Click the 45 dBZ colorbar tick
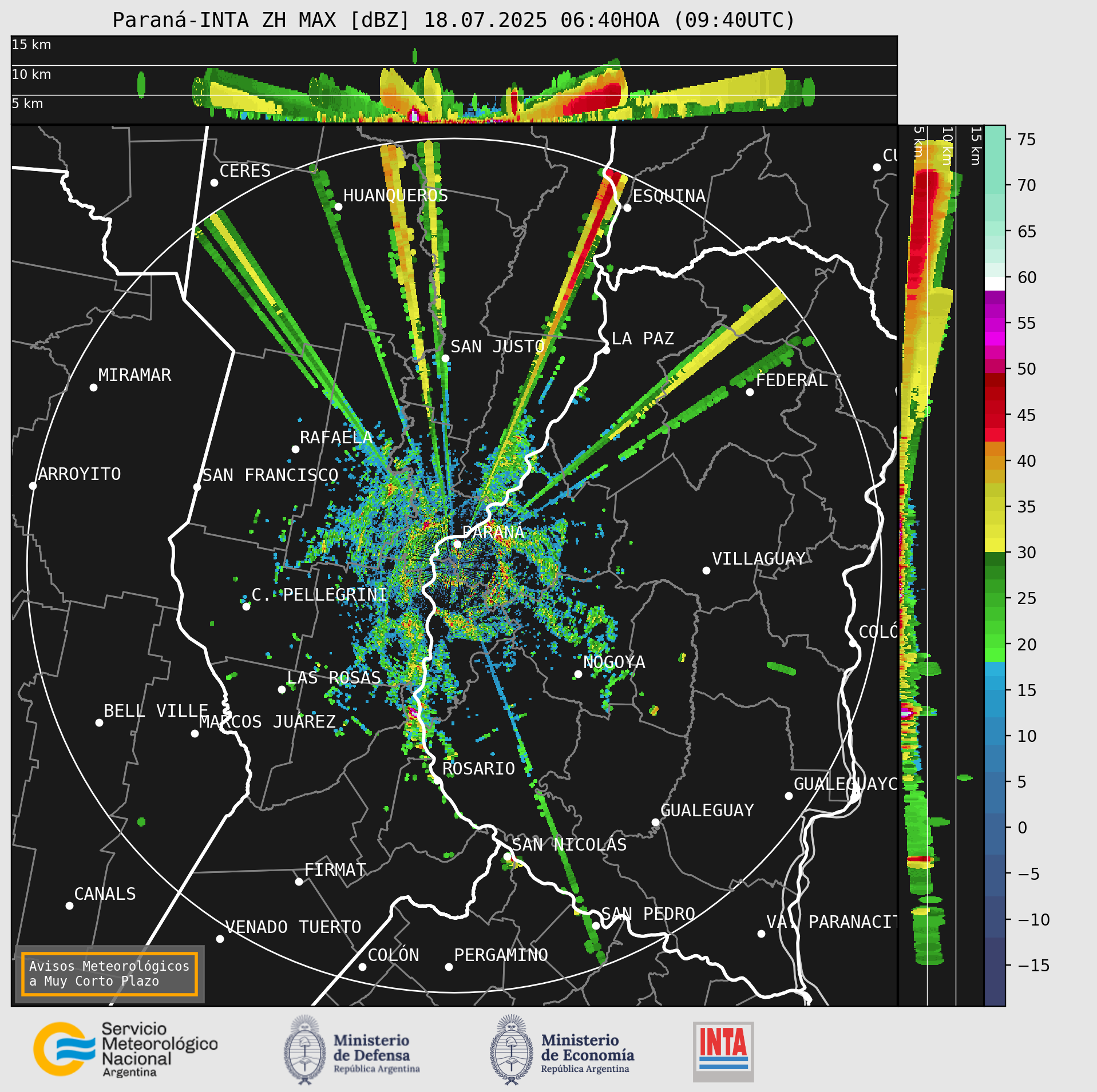Viewport: 1097px width, 1092px height. [x=1027, y=415]
